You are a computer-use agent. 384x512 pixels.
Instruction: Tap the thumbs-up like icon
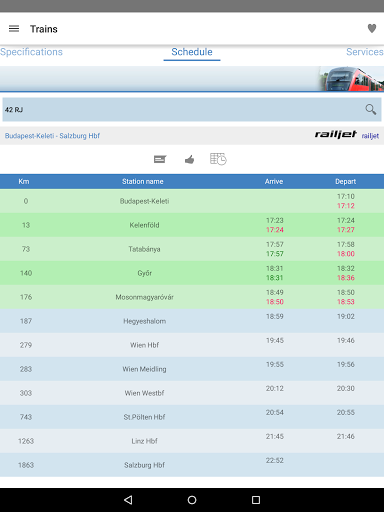click(189, 160)
